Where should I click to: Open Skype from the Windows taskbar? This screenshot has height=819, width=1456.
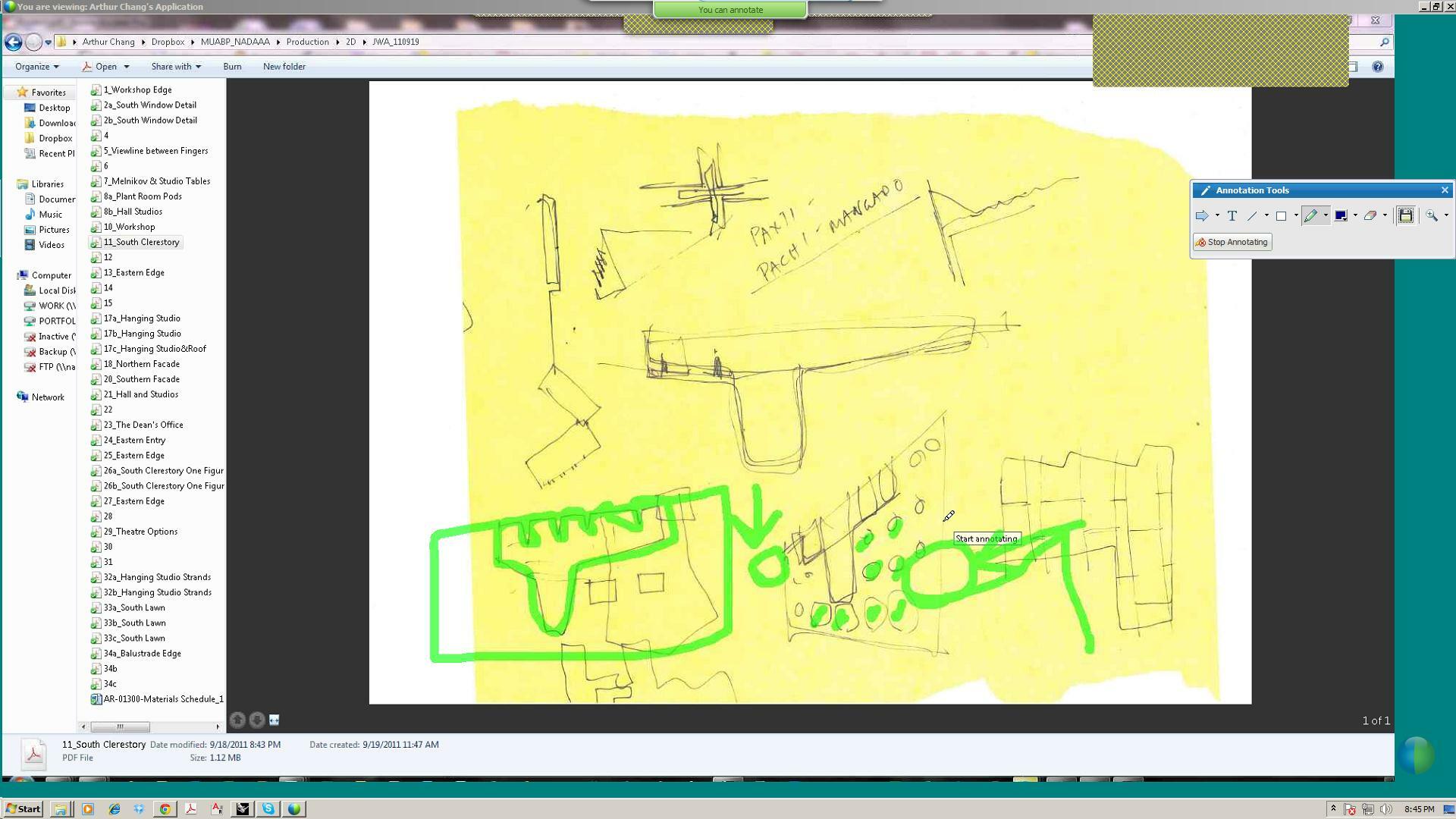click(268, 809)
